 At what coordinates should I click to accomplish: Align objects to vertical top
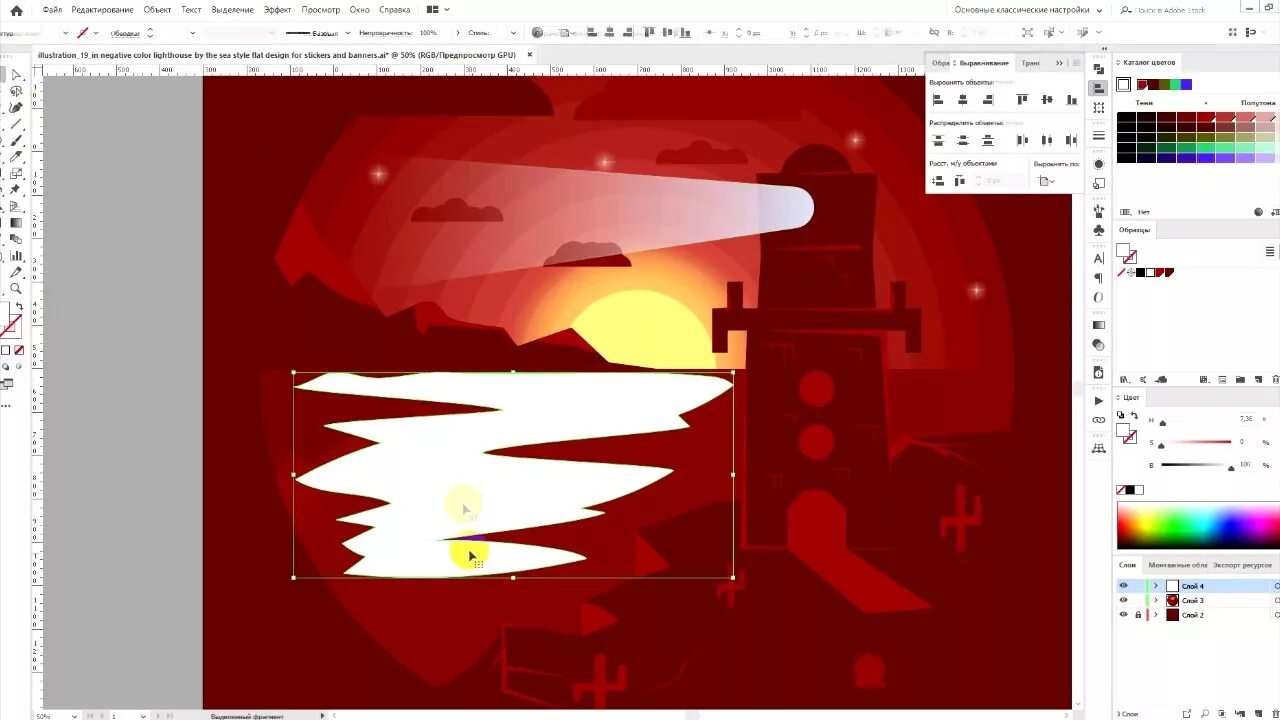click(1022, 100)
